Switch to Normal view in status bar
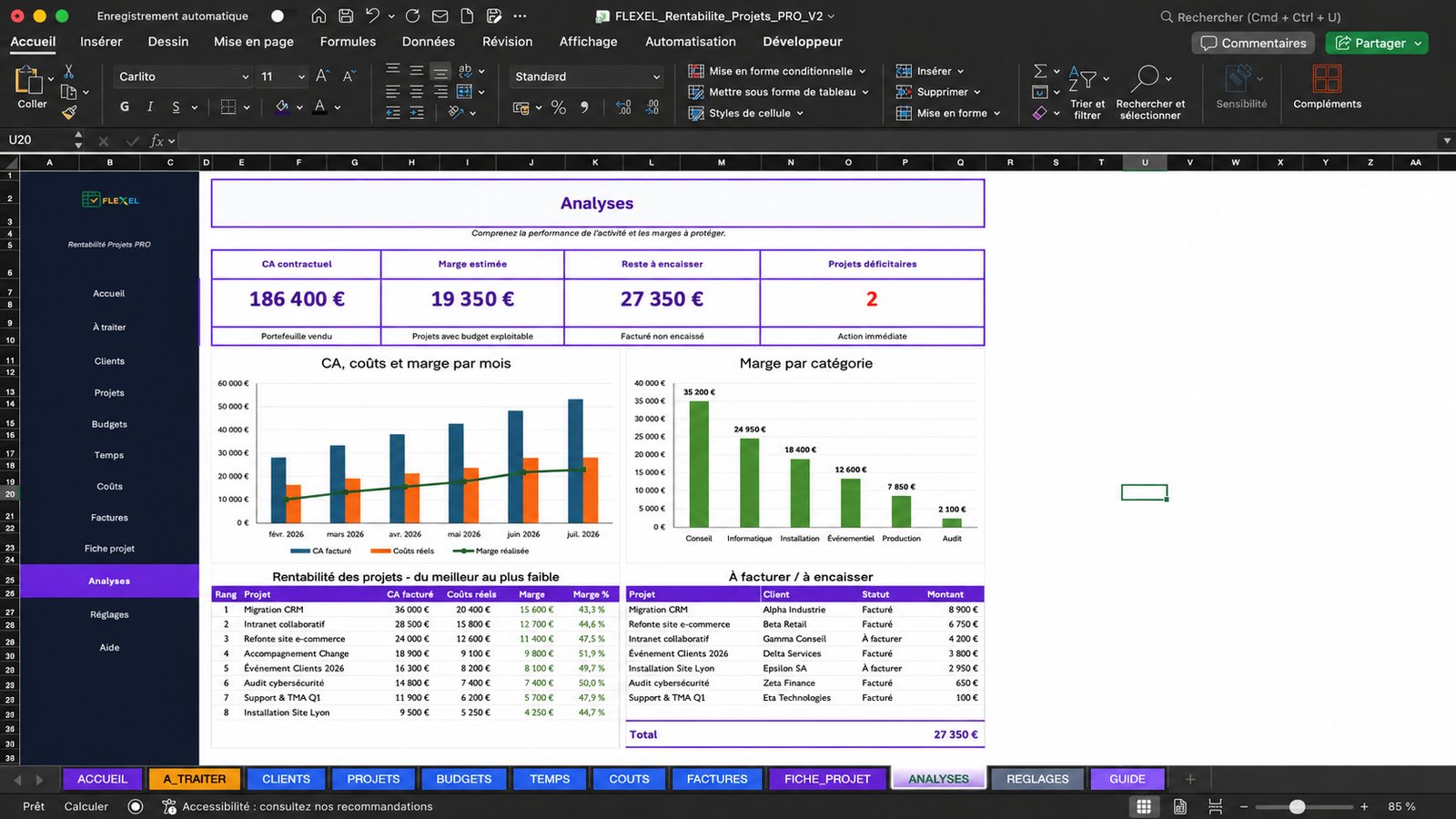The width and height of the screenshot is (1456, 819). [1144, 806]
